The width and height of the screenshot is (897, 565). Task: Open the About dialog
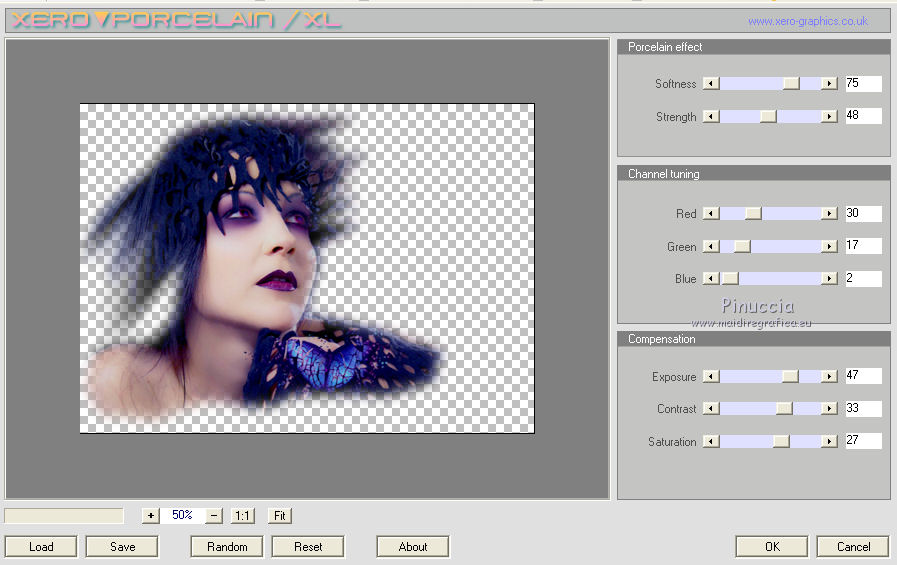point(413,547)
